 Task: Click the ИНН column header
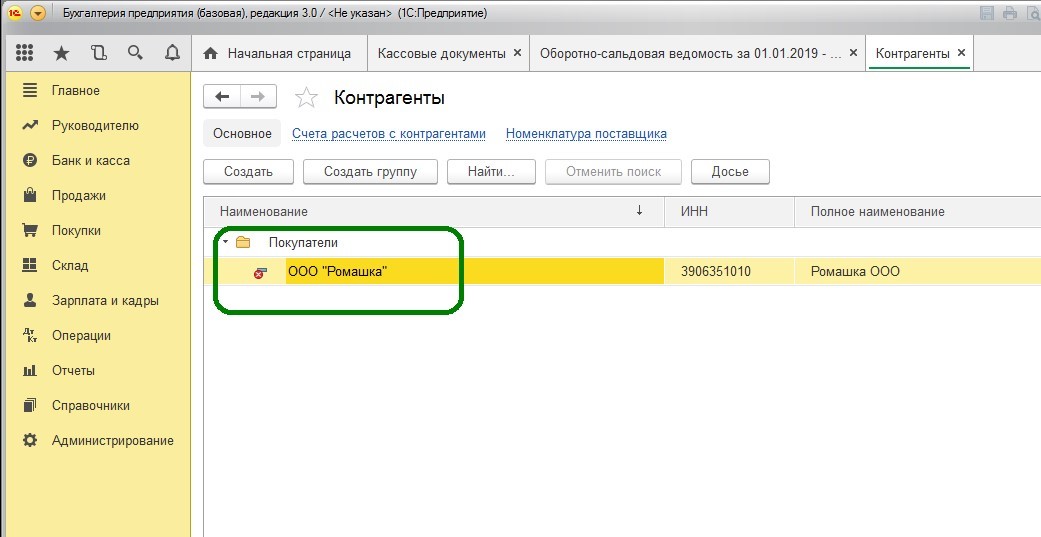point(729,212)
